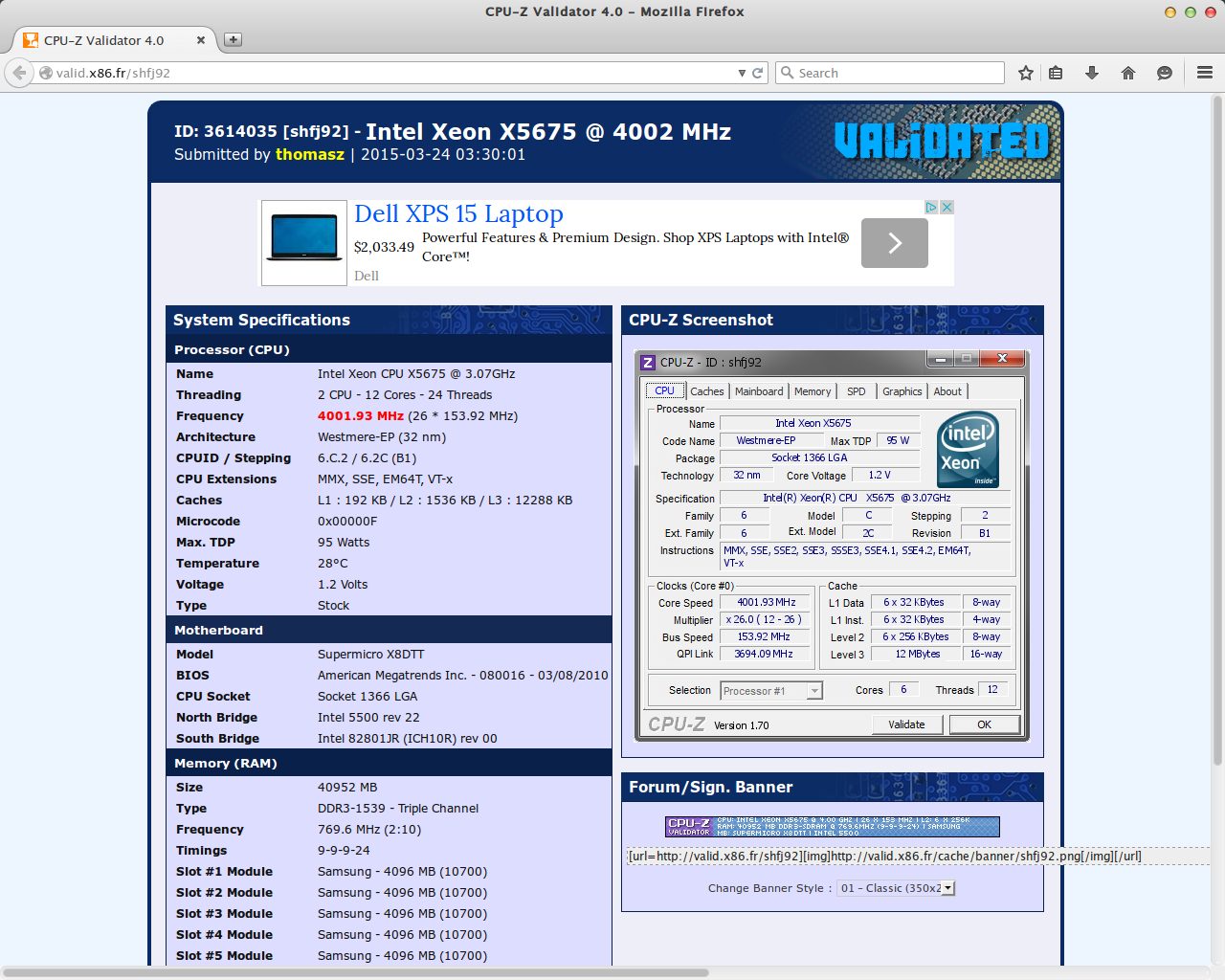Click the site identity globe icon
This screenshot has height=980, width=1225.
[45, 73]
